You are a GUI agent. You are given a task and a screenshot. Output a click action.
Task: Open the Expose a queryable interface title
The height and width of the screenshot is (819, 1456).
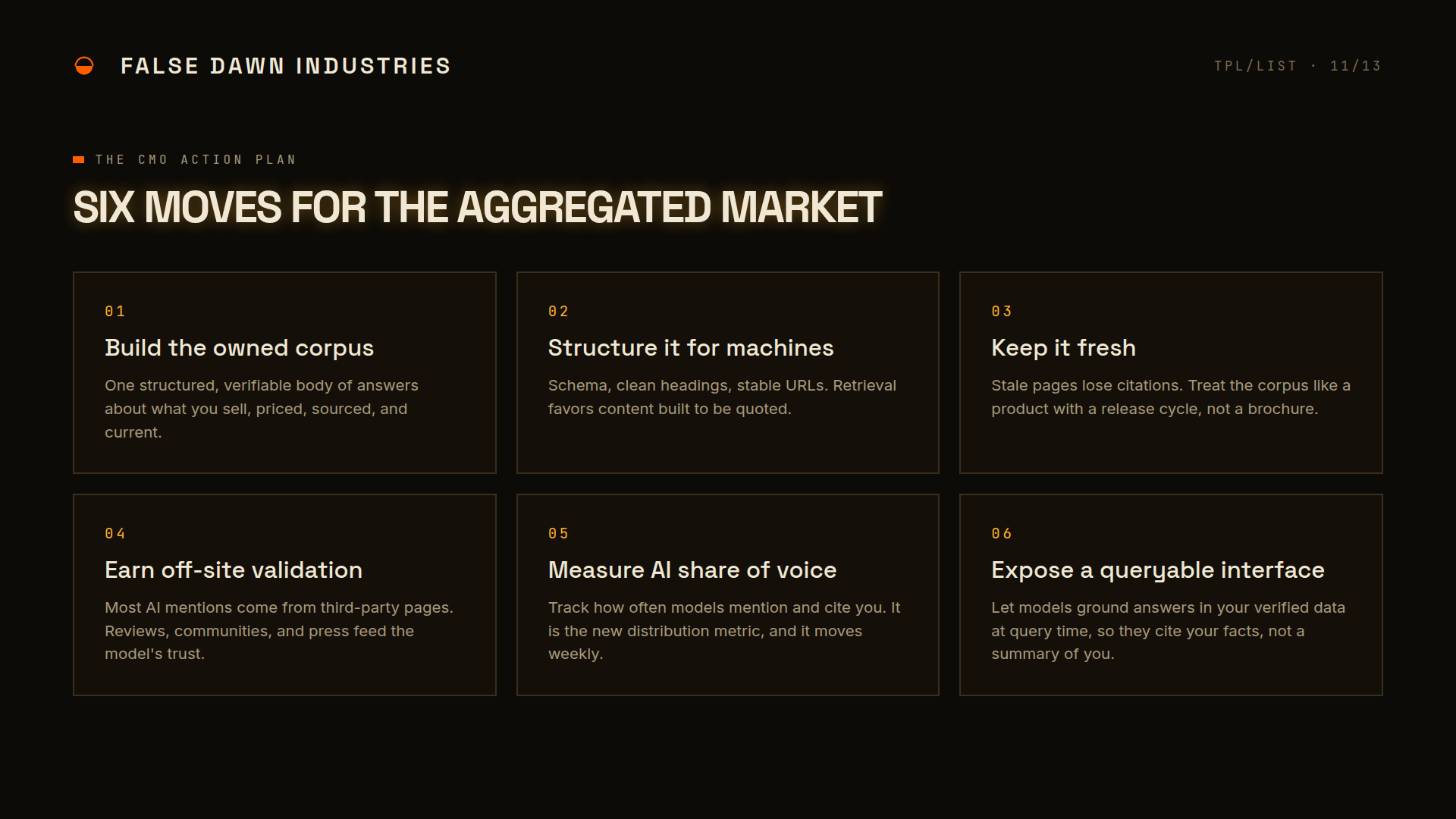coord(1158,570)
